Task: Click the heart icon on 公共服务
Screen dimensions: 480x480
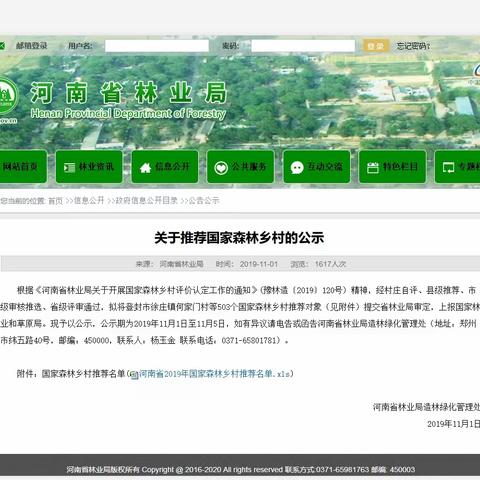Action: pyautogui.click(x=221, y=168)
